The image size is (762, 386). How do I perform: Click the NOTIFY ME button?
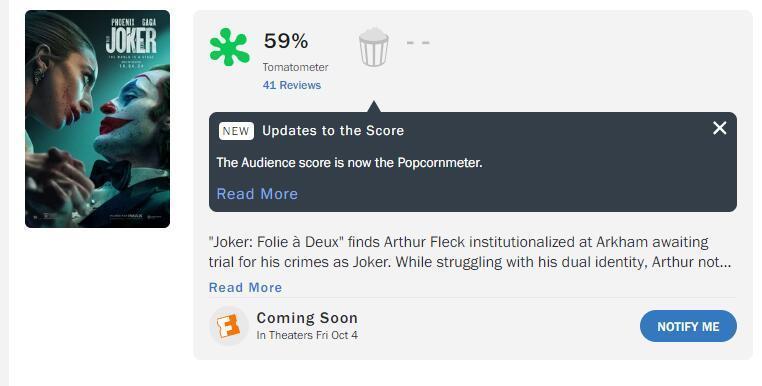click(x=688, y=326)
